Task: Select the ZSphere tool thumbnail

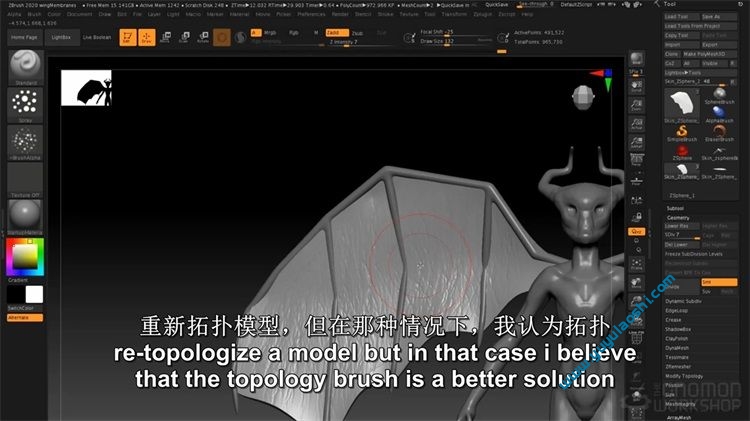Action: point(682,152)
